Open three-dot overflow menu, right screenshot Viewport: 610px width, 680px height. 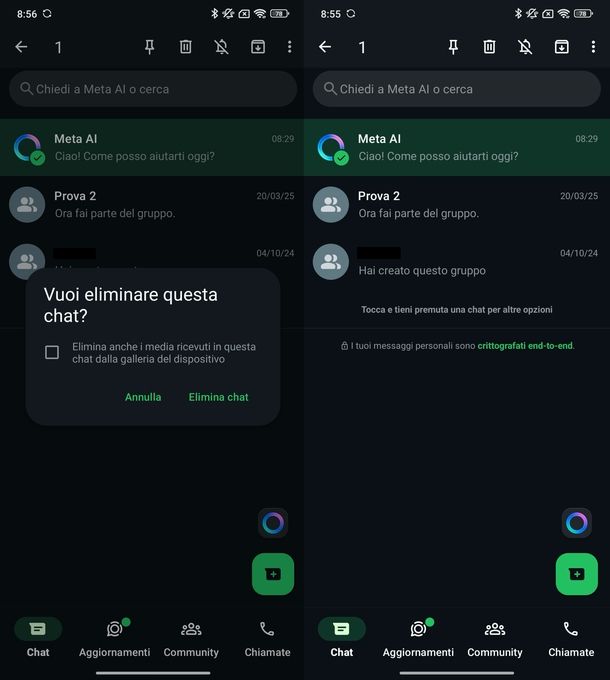(594, 47)
